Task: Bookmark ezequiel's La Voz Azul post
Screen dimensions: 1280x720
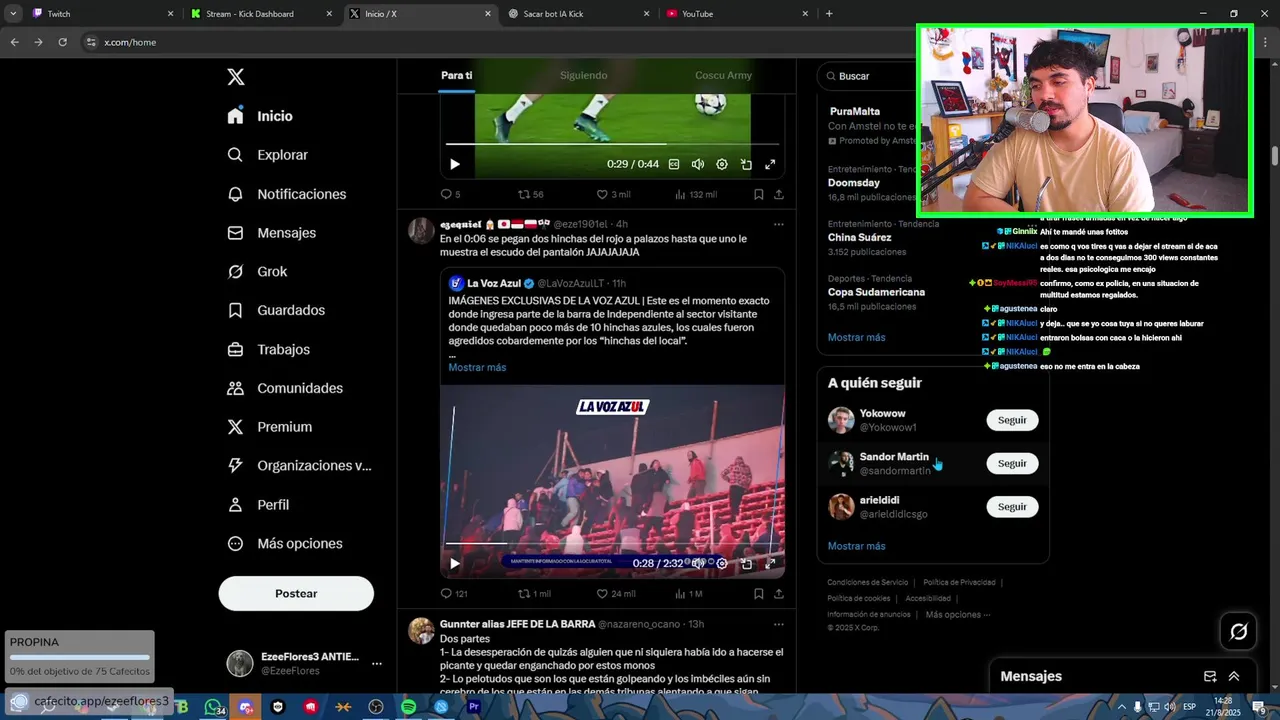Action: (x=758, y=593)
